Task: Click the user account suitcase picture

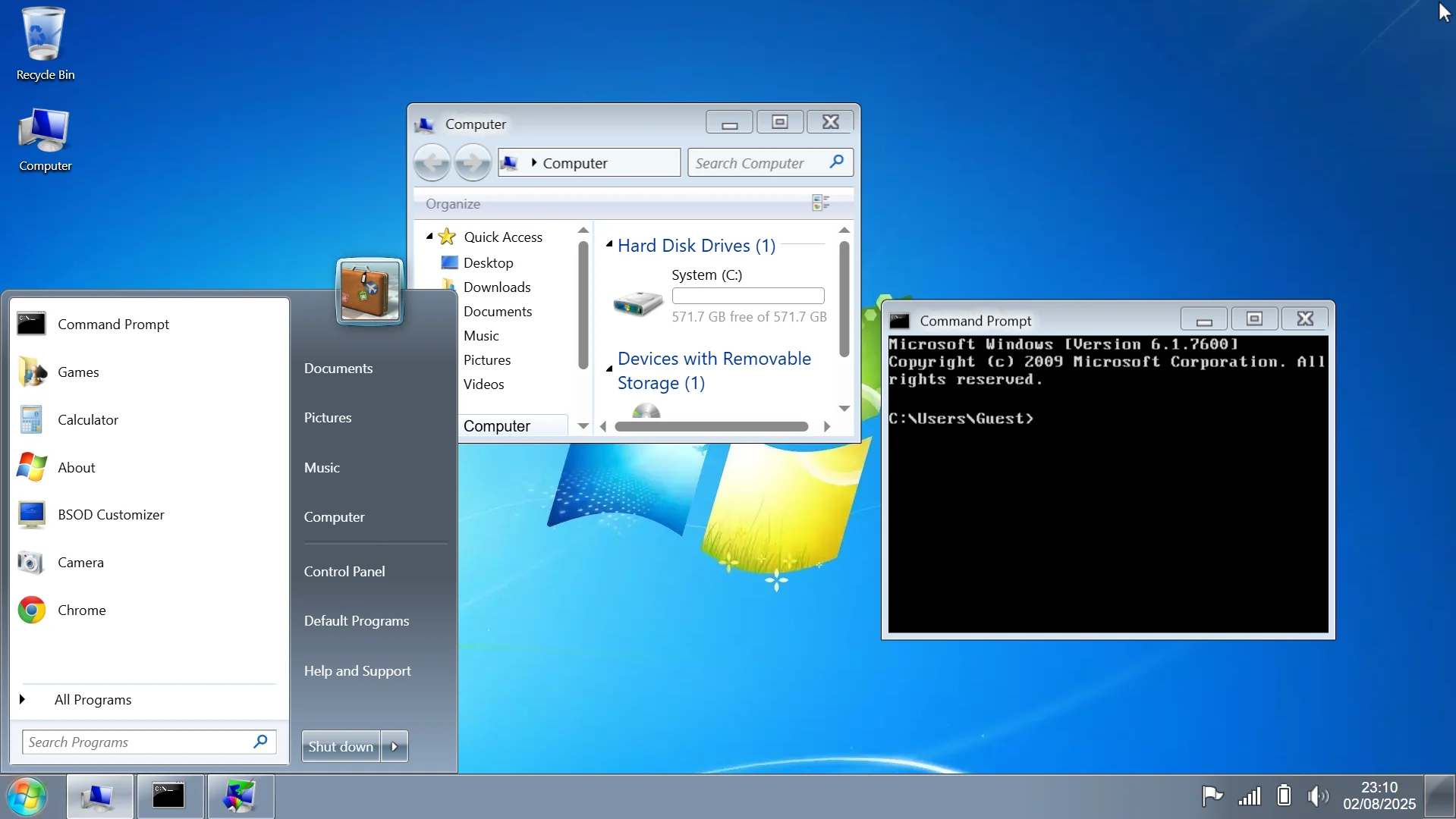Action: [x=370, y=292]
